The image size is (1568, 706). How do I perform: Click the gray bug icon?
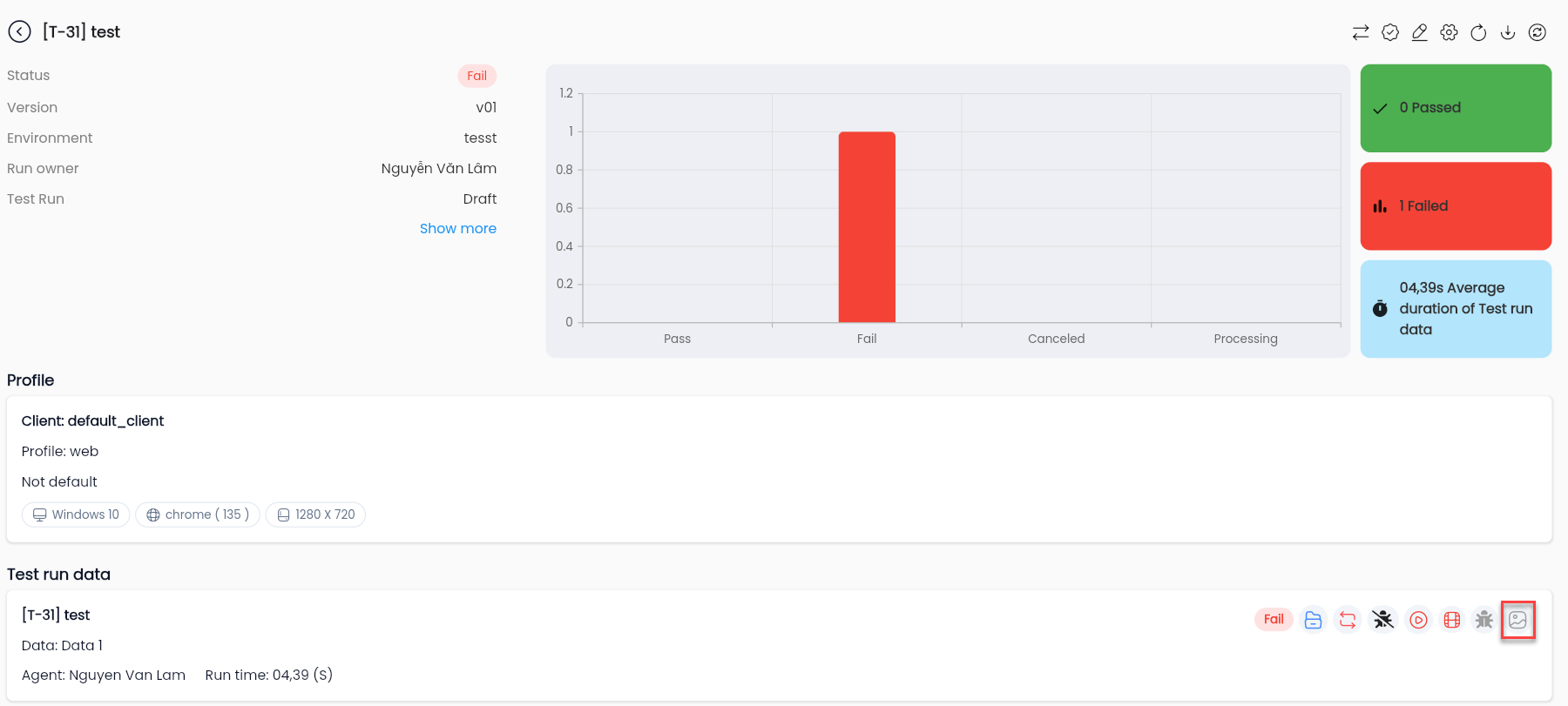[x=1484, y=620]
